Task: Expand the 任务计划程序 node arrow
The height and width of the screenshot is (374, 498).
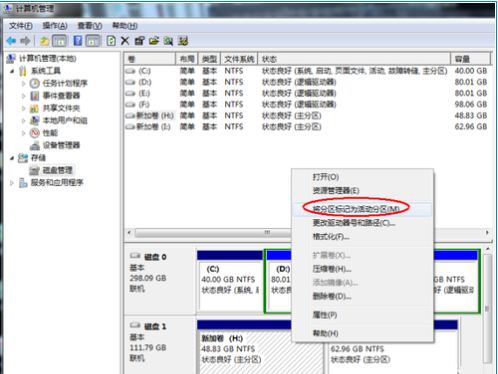Action: (23, 83)
